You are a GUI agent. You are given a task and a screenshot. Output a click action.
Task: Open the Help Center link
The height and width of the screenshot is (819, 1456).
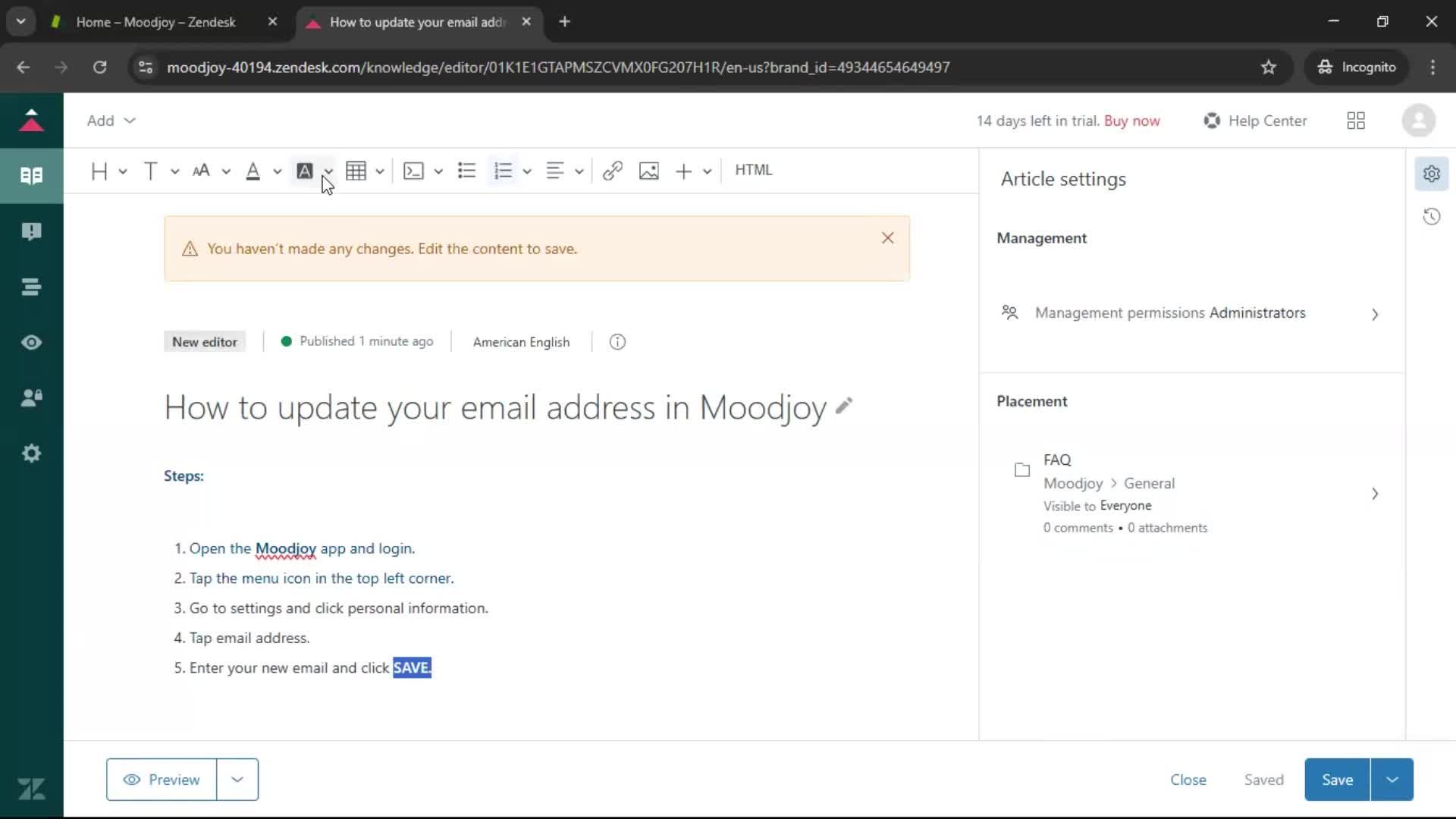tap(1255, 121)
